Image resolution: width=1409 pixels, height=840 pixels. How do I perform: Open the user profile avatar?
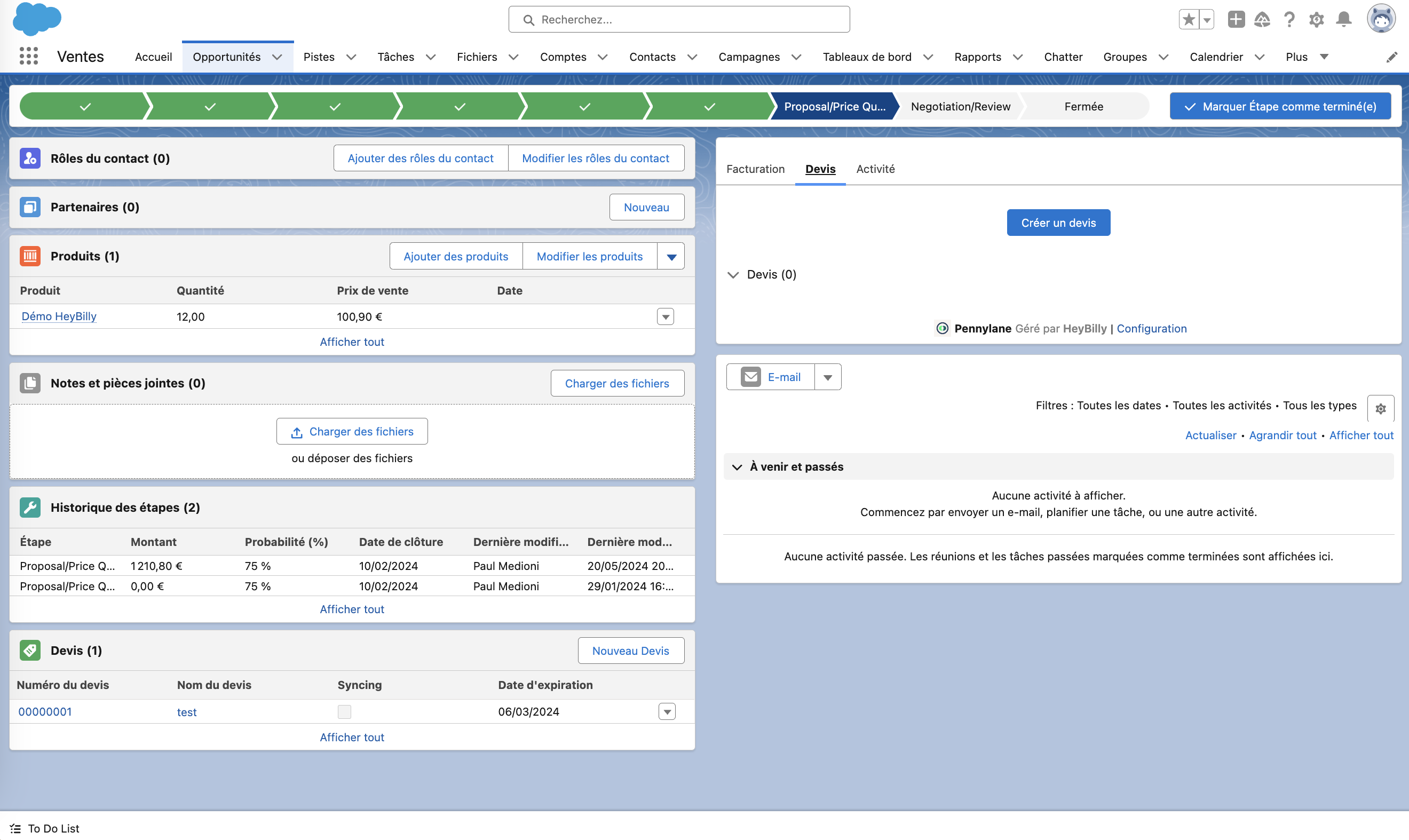tap(1381, 20)
